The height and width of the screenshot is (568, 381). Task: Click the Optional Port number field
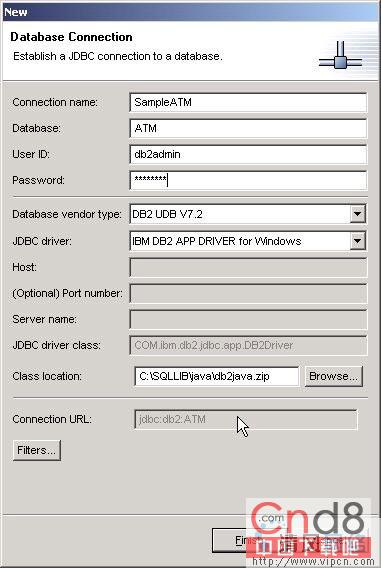[x=248, y=293]
